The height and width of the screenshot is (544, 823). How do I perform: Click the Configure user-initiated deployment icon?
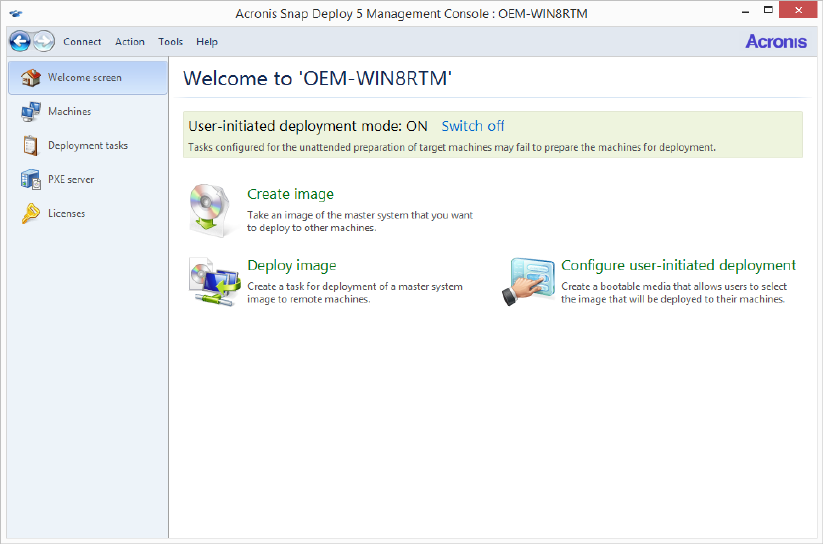coord(528,281)
